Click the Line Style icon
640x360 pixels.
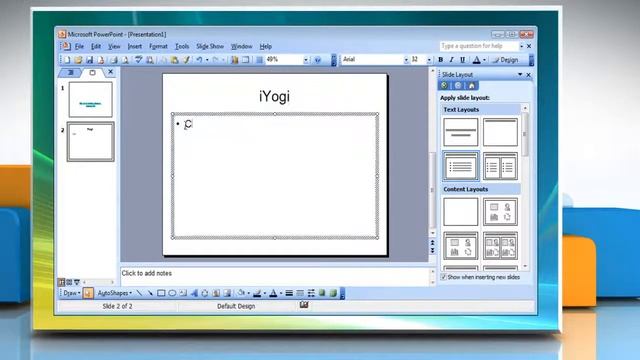(x=289, y=293)
